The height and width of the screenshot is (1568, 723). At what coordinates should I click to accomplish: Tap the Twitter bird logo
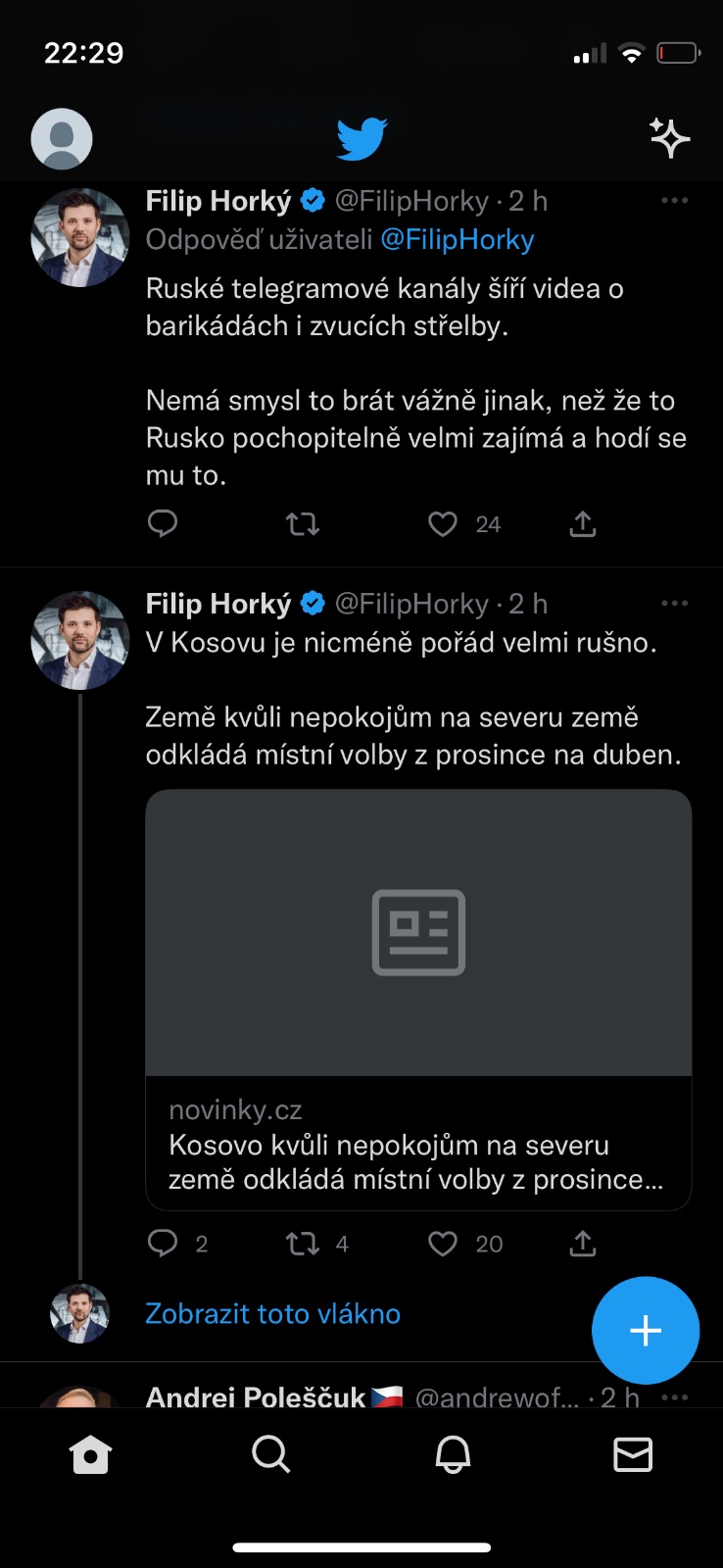(361, 139)
